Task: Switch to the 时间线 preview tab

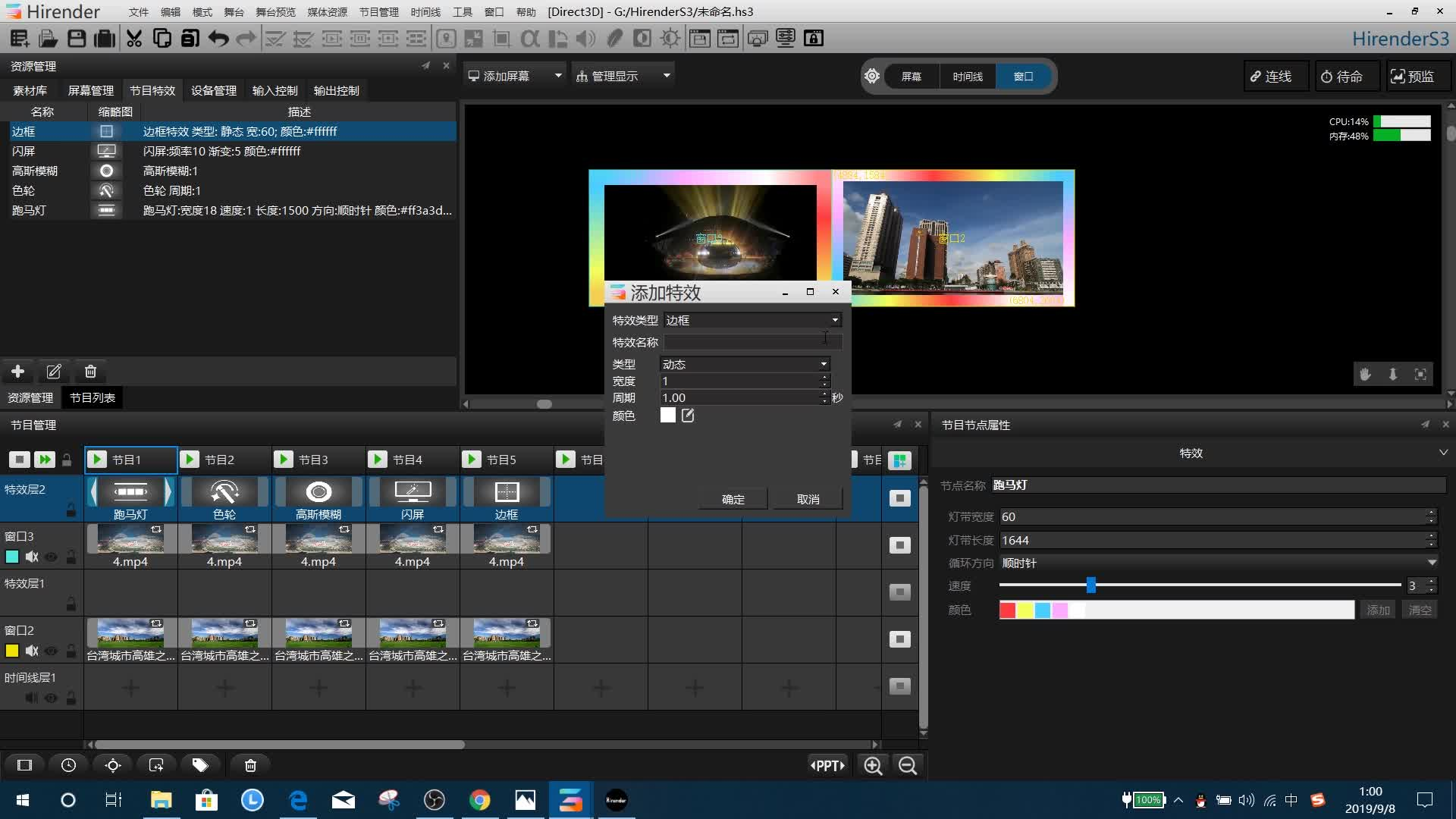Action: pyautogui.click(x=968, y=77)
